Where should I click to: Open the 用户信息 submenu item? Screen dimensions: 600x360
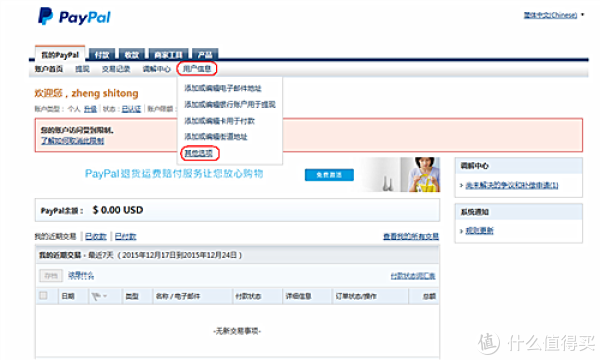tap(197, 69)
